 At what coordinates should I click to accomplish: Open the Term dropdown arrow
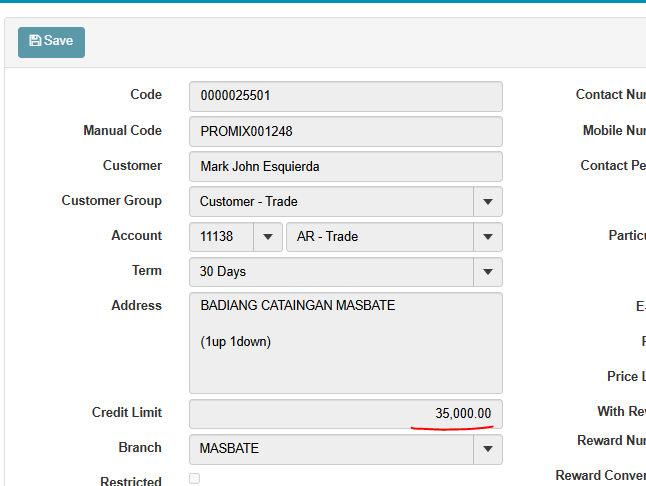[x=487, y=272]
